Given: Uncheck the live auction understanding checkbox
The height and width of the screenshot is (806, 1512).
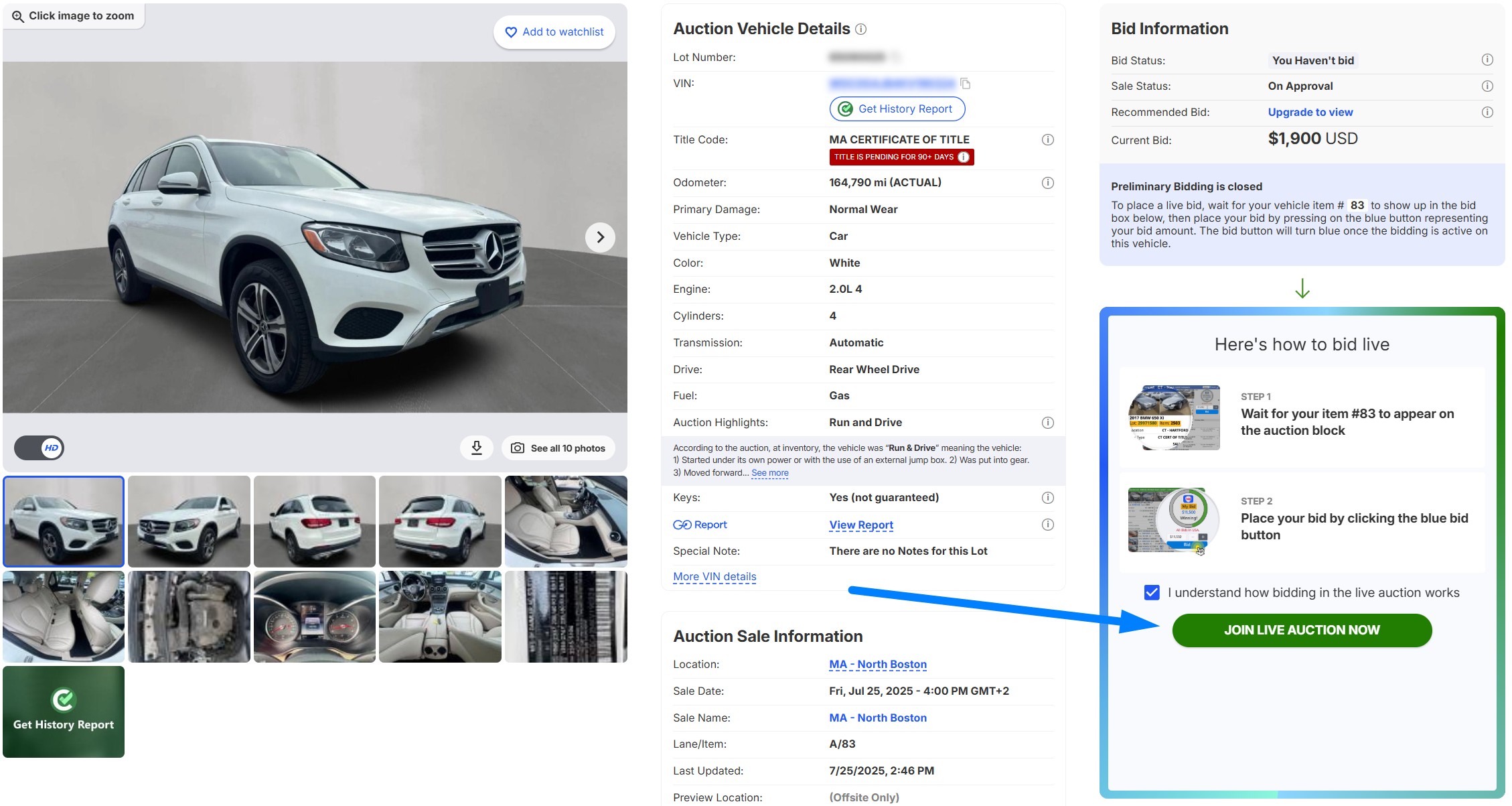Looking at the screenshot, I should point(1150,592).
